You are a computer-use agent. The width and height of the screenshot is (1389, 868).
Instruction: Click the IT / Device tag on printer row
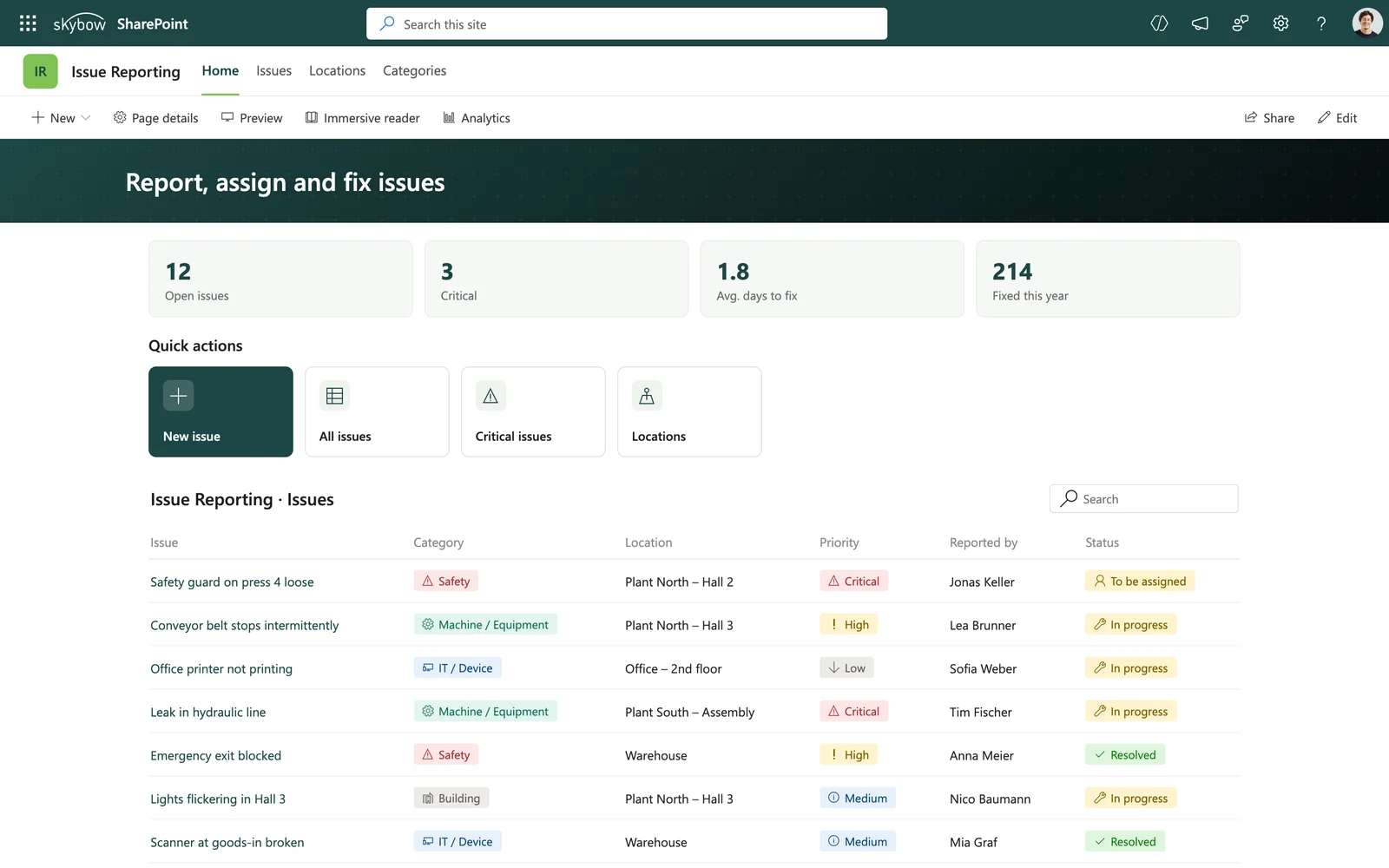point(458,668)
